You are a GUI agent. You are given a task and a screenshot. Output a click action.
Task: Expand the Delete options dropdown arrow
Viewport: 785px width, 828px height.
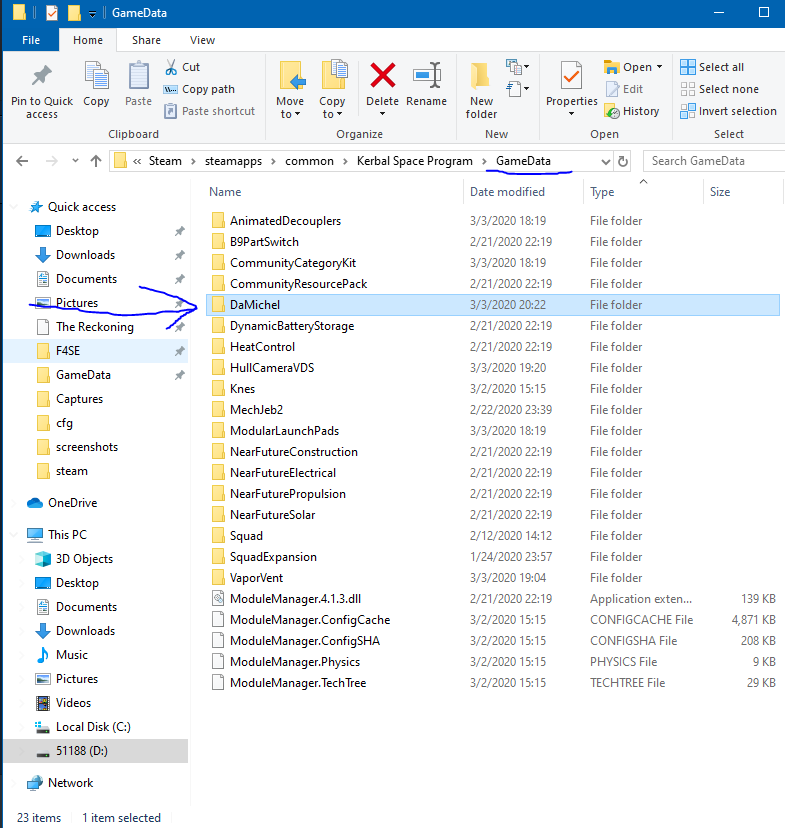tap(383, 114)
